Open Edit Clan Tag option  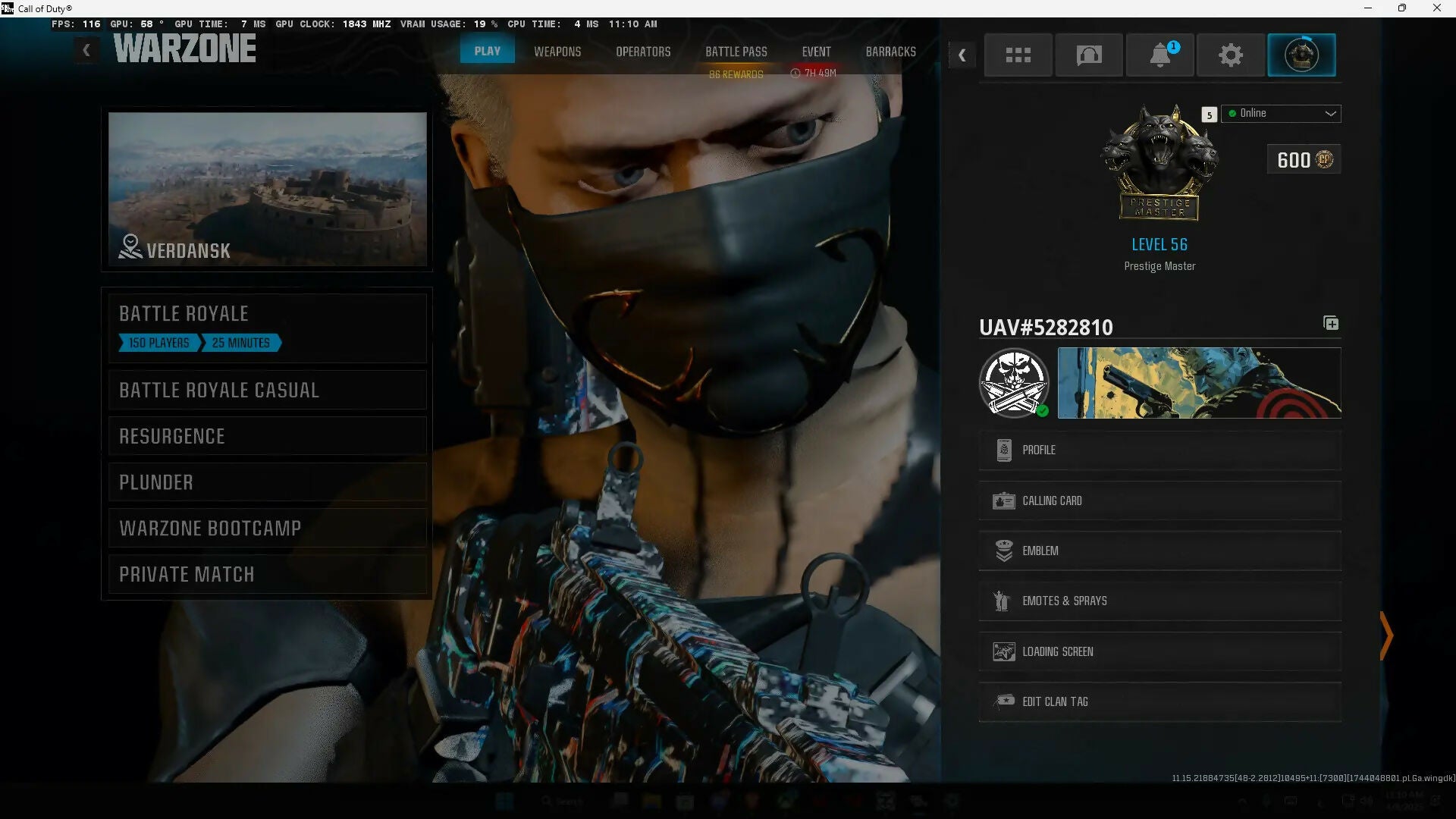click(1159, 701)
